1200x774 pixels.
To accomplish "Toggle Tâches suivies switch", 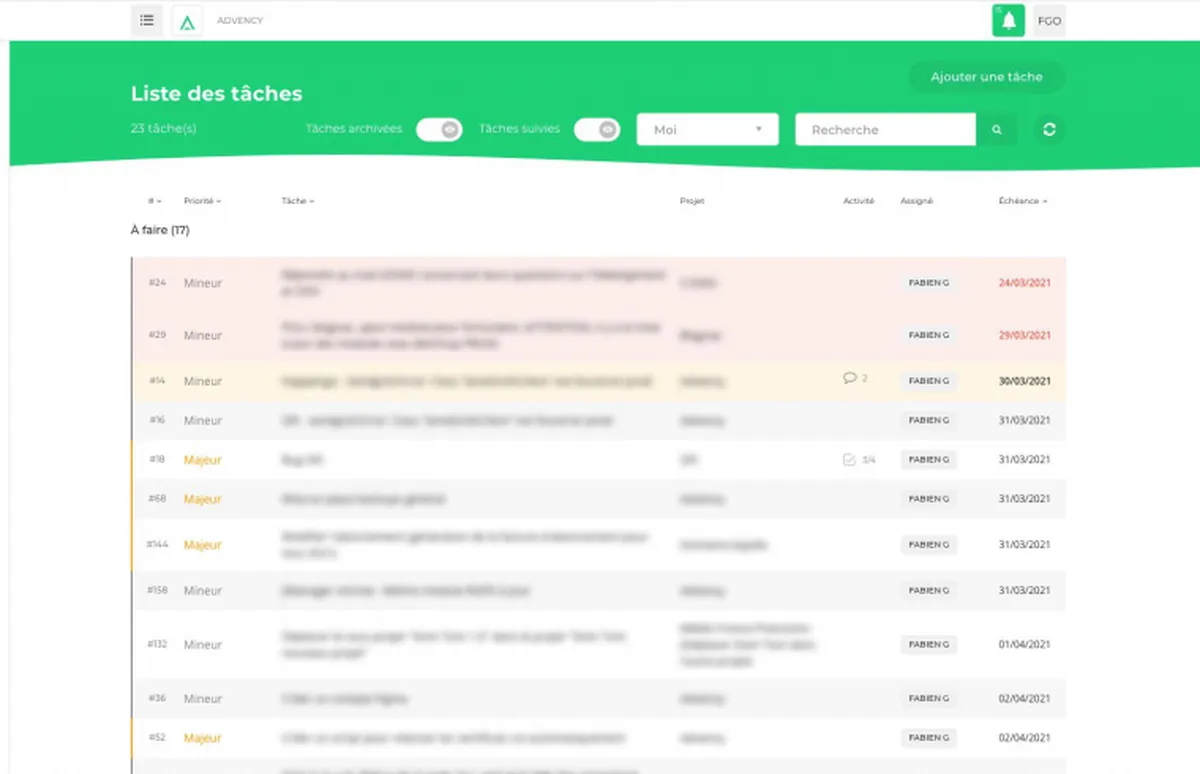I will pyautogui.click(x=597, y=130).
